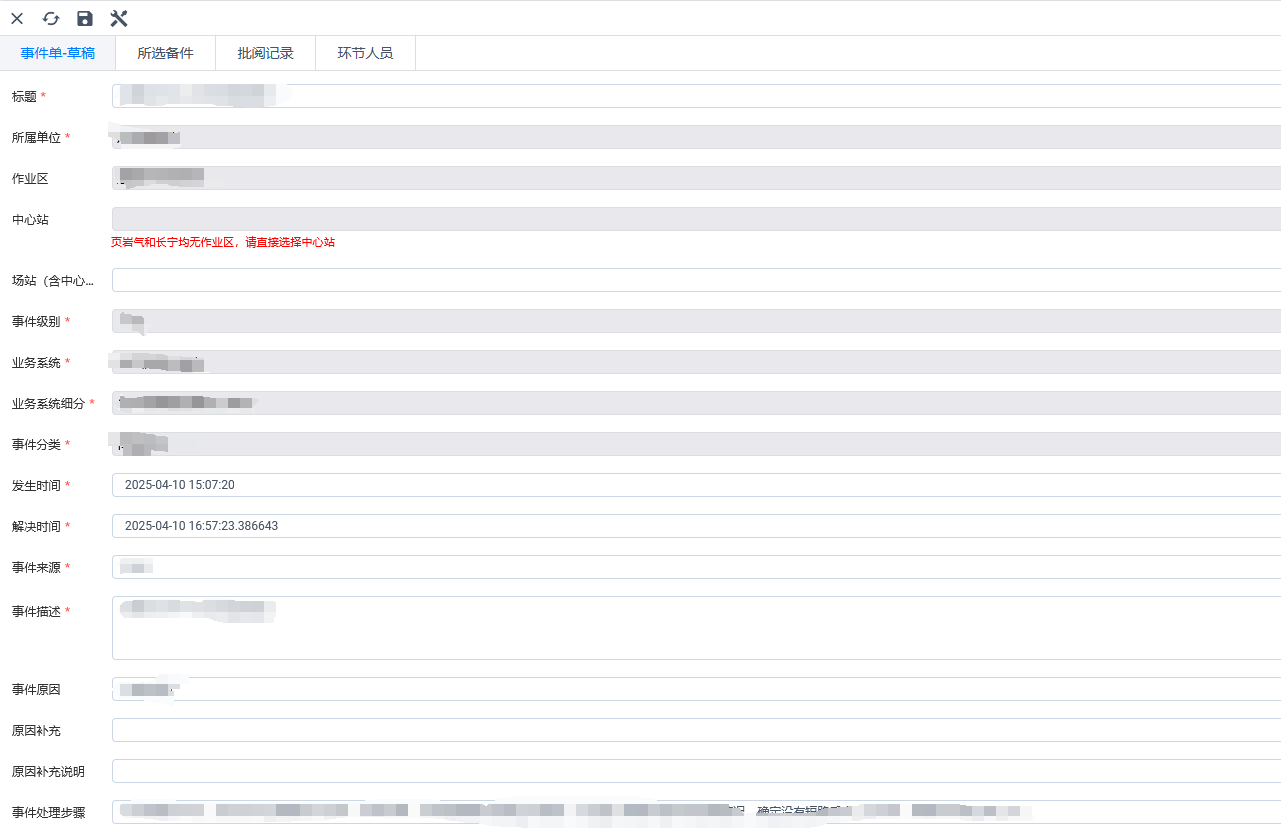The height and width of the screenshot is (836, 1281).
Task: Select the 事件单-草稿 tab
Action: 58,53
